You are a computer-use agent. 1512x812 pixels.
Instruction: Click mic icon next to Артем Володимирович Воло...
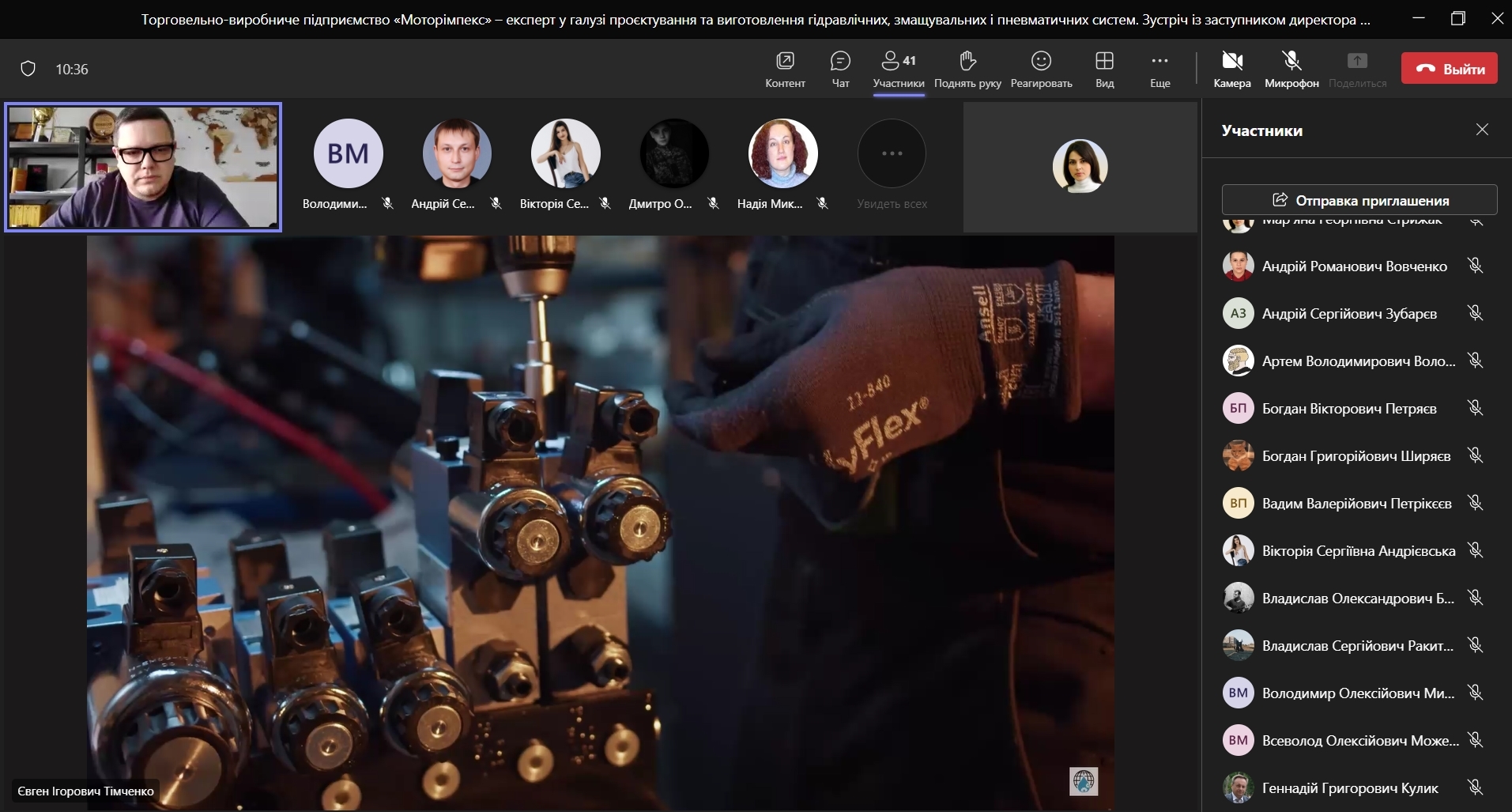(x=1475, y=361)
